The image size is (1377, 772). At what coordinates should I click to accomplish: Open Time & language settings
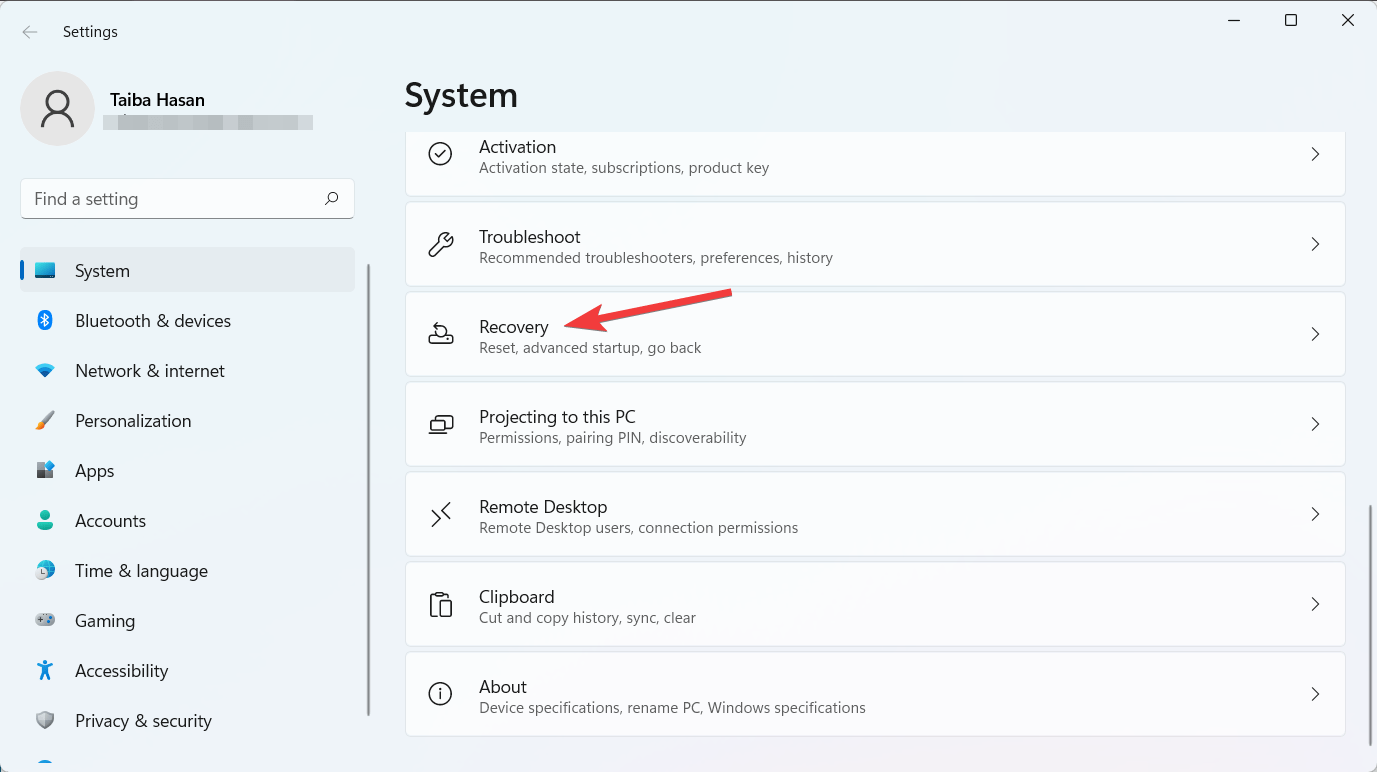coord(141,571)
